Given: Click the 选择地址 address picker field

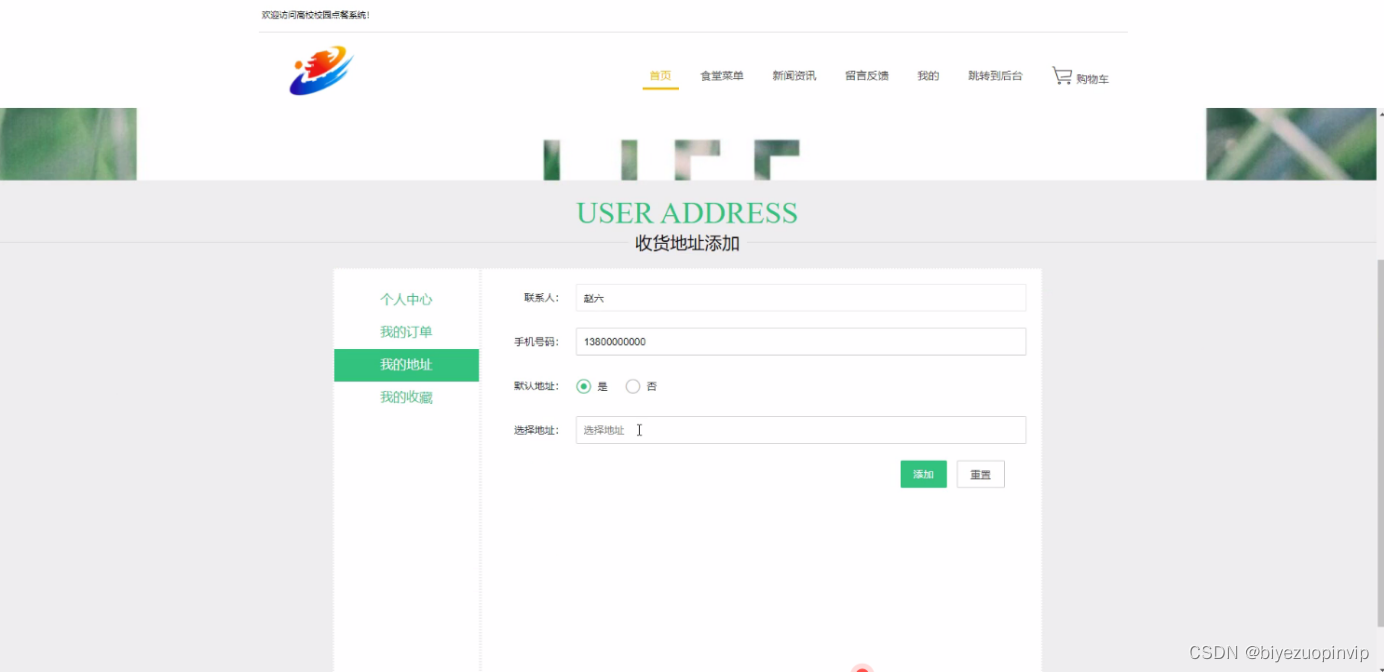Looking at the screenshot, I should click(800, 430).
